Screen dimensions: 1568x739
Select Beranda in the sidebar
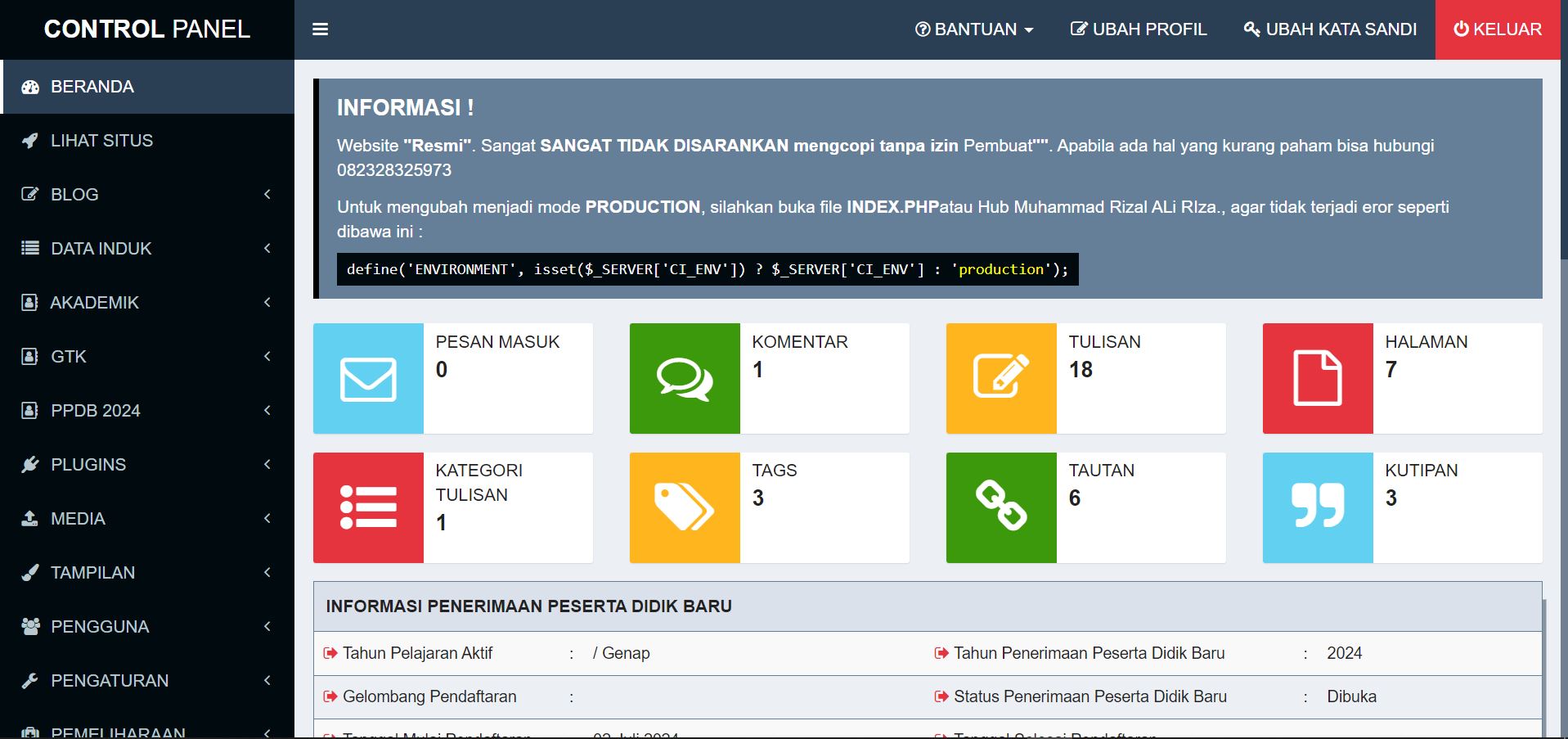click(147, 87)
